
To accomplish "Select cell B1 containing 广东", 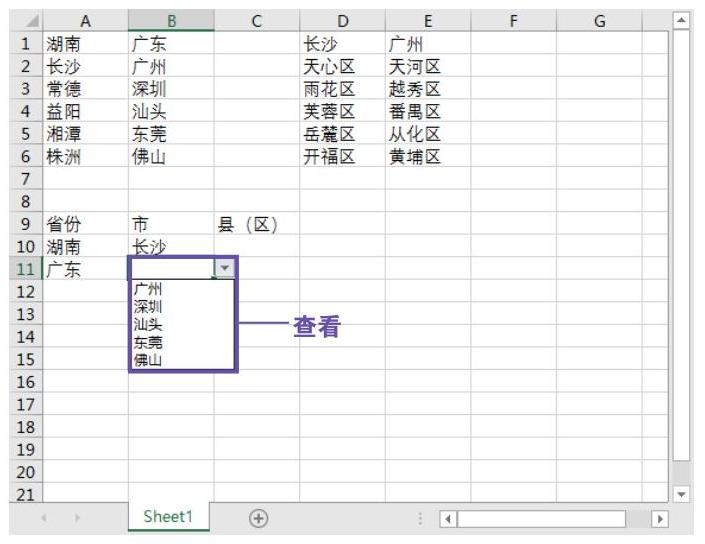I will [171, 43].
